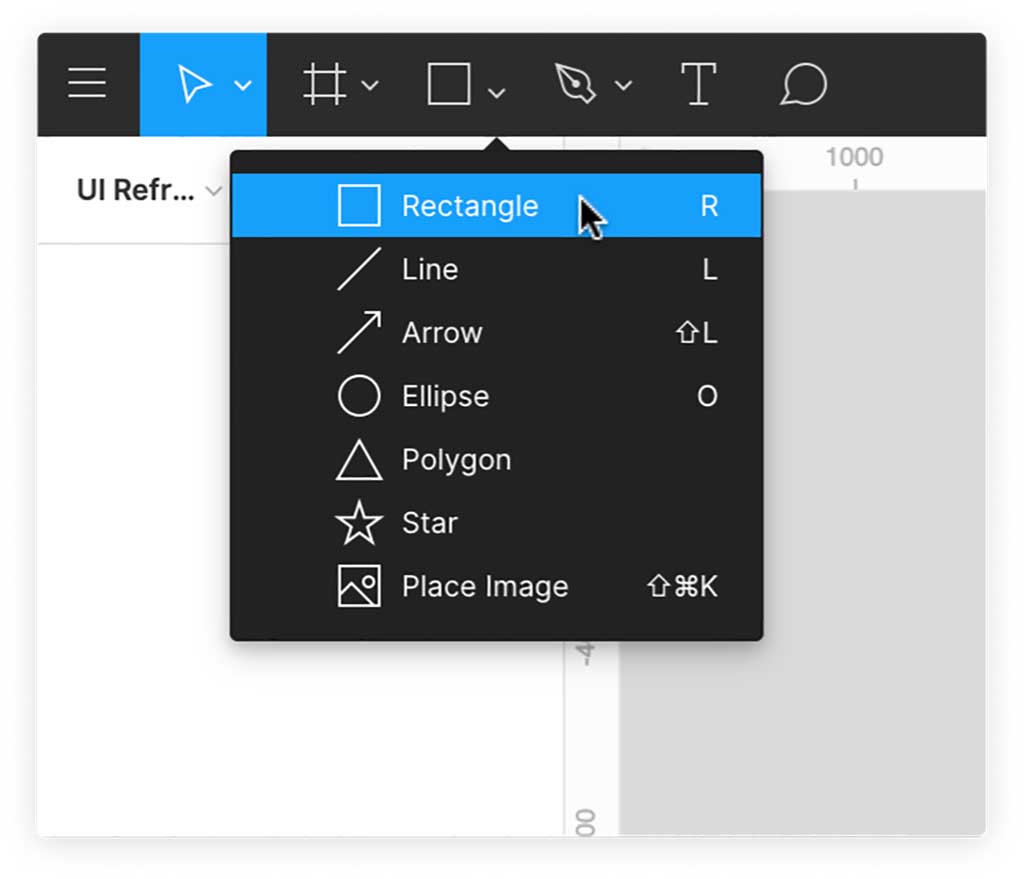Screen dimensions: 1024x879
Task: Toggle the shape tools dropdown chevron
Action: coord(497,93)
